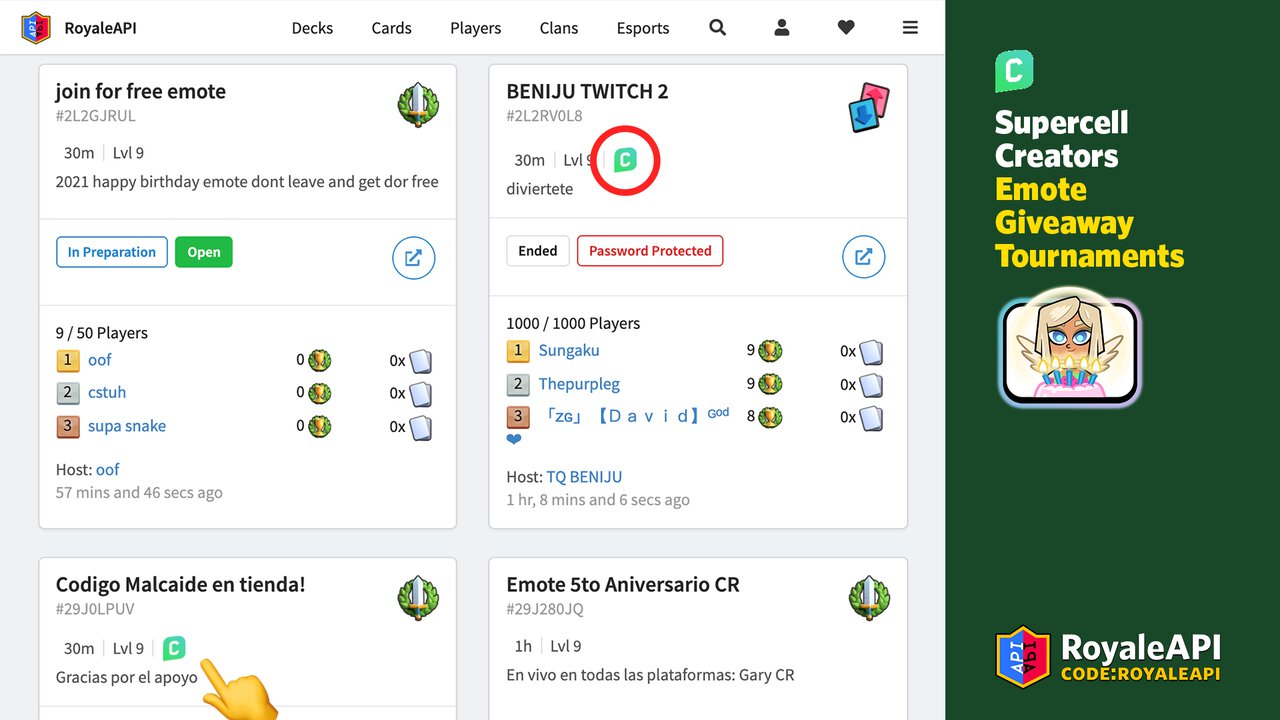
Task: Open the Sungaku player profile
Action: [569, 351]
